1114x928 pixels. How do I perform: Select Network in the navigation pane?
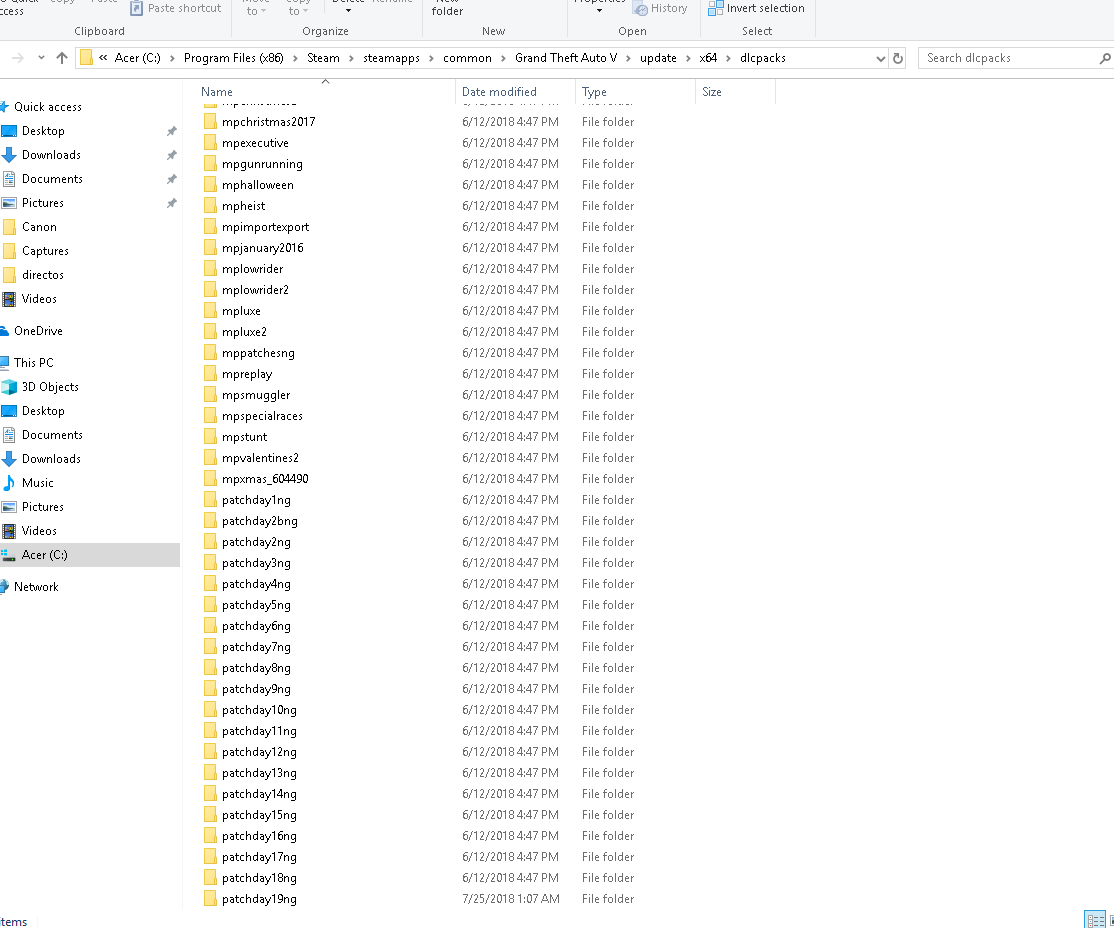(x=36, y=587)
